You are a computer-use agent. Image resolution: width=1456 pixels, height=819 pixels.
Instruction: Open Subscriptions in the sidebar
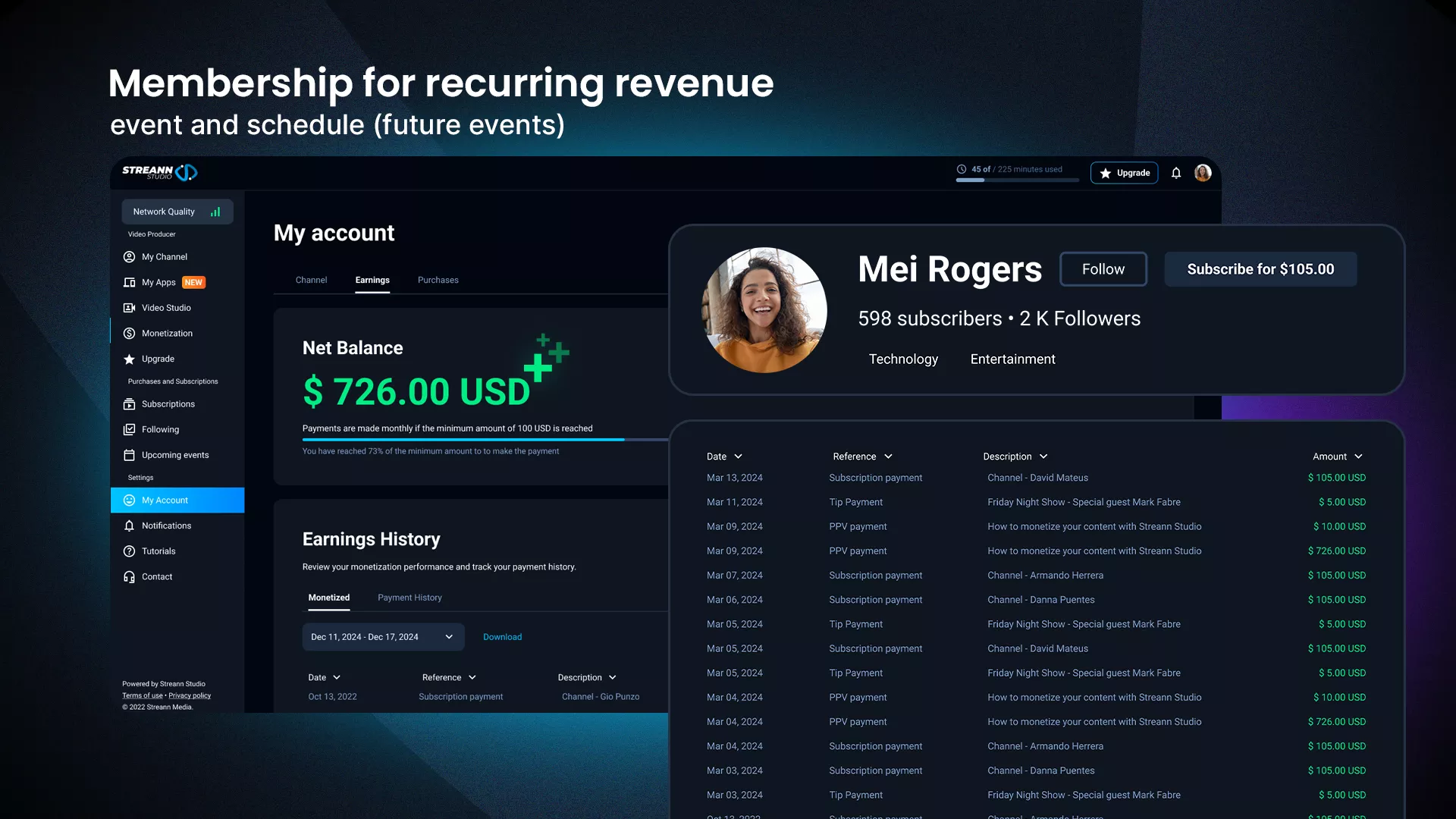(x=168, y=404)
